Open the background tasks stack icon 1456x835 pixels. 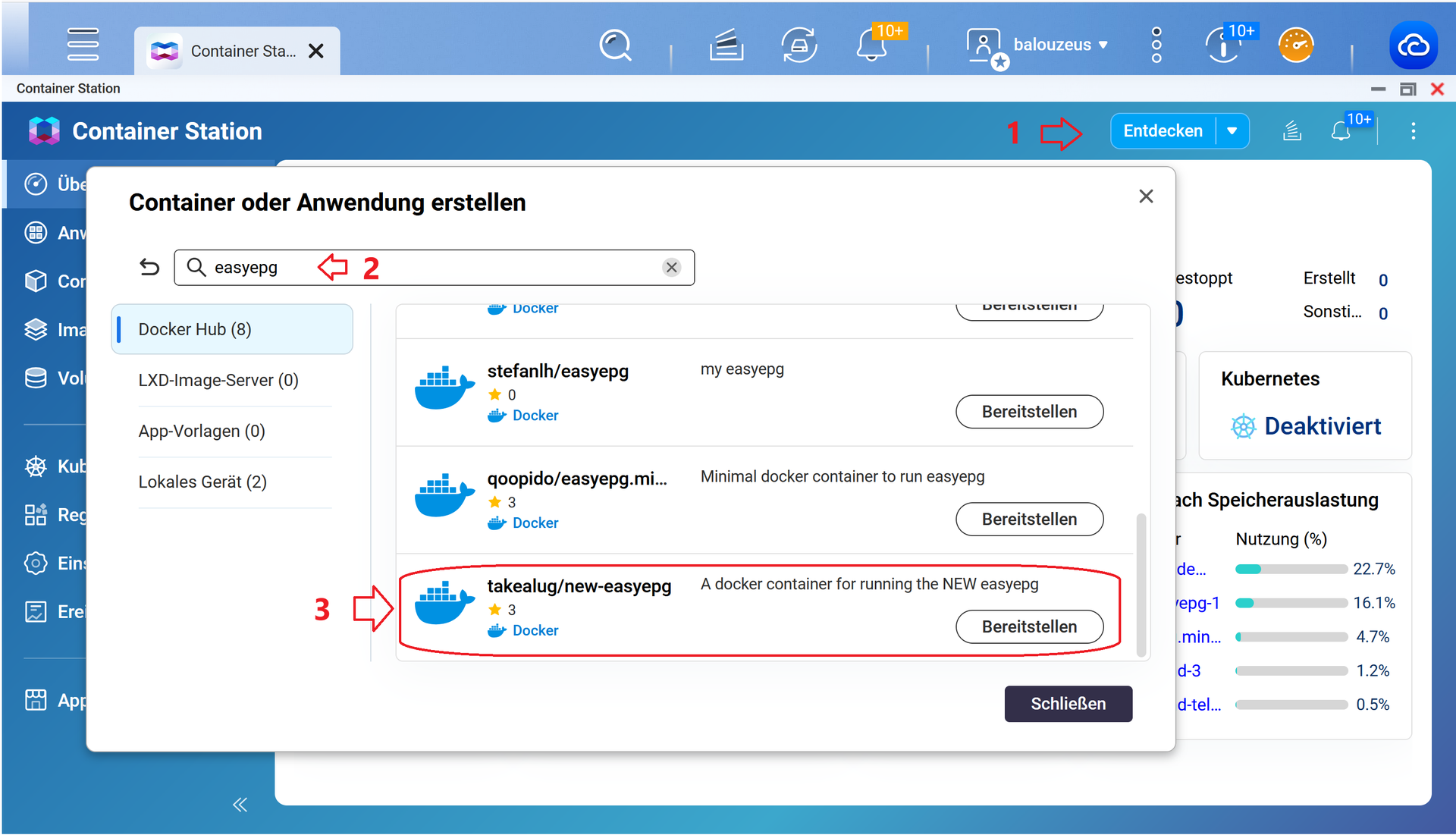pos(726,45)
